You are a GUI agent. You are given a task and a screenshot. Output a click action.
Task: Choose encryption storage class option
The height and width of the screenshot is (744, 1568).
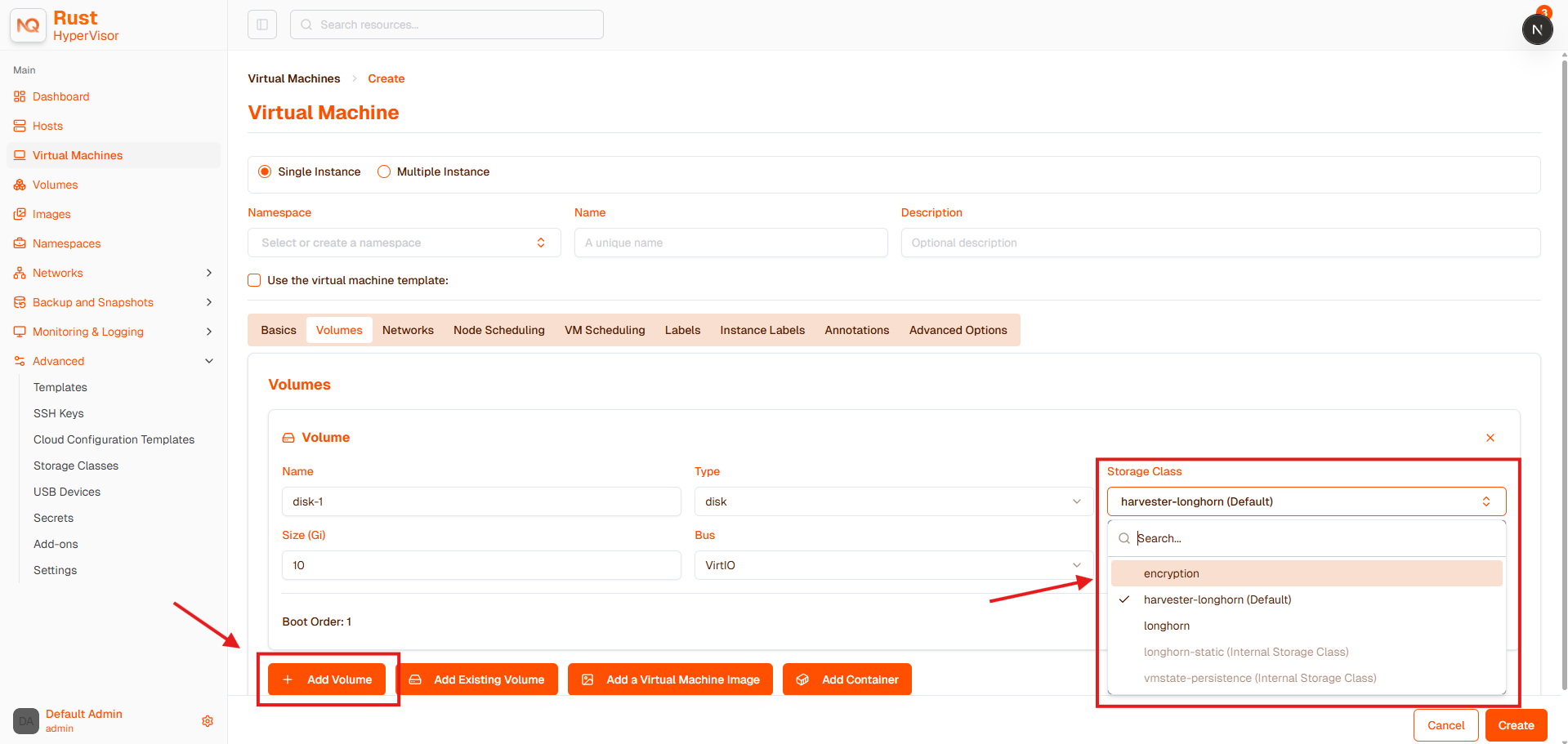coord(1307,573)
